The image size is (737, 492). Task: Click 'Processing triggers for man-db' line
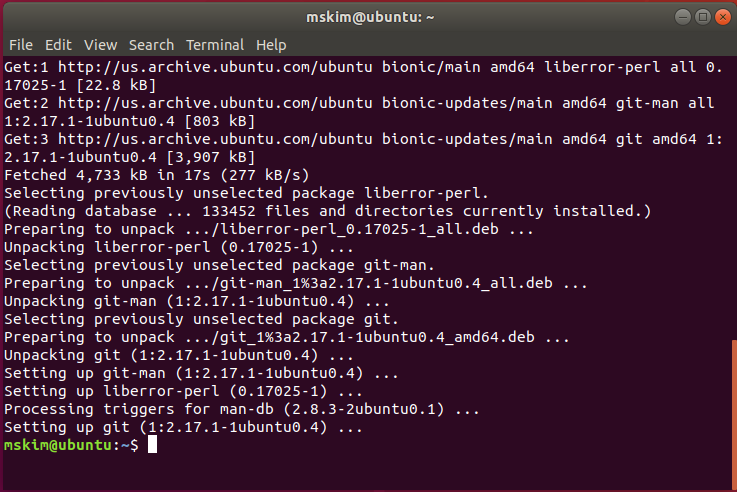point(242,409)
